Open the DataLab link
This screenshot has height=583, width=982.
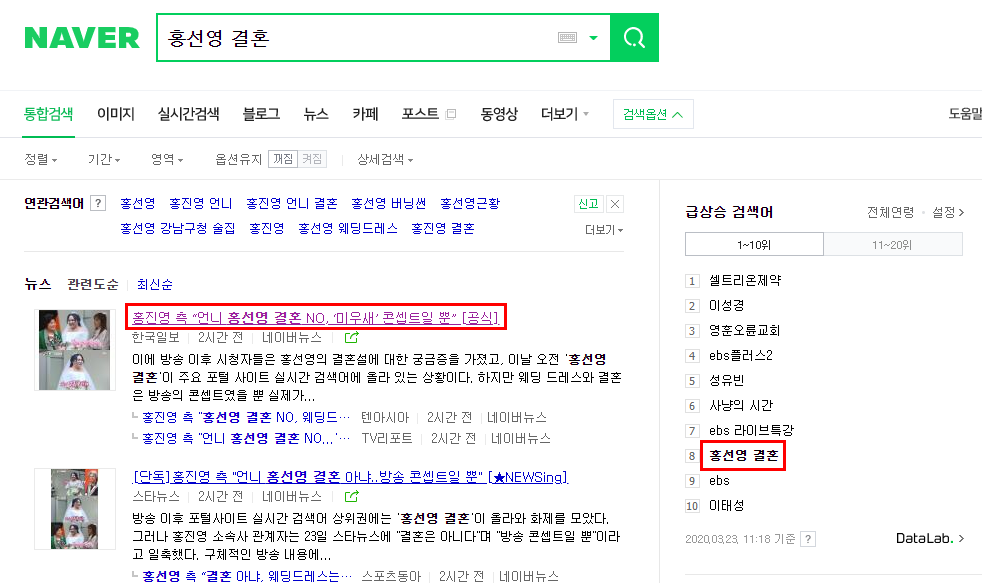[930, 539]
